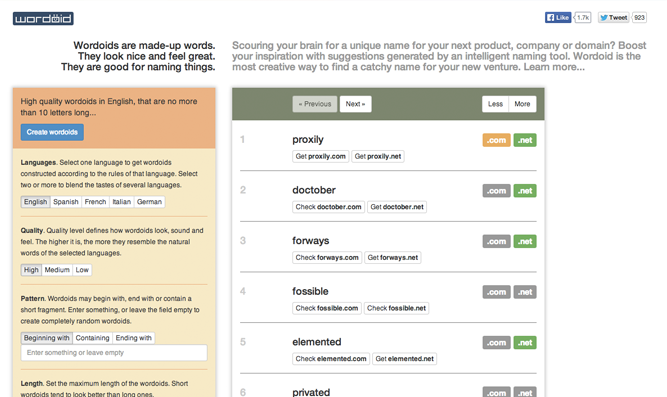Go to the Next results page
This screenshot has width=667, height=397.
[356, 104]
